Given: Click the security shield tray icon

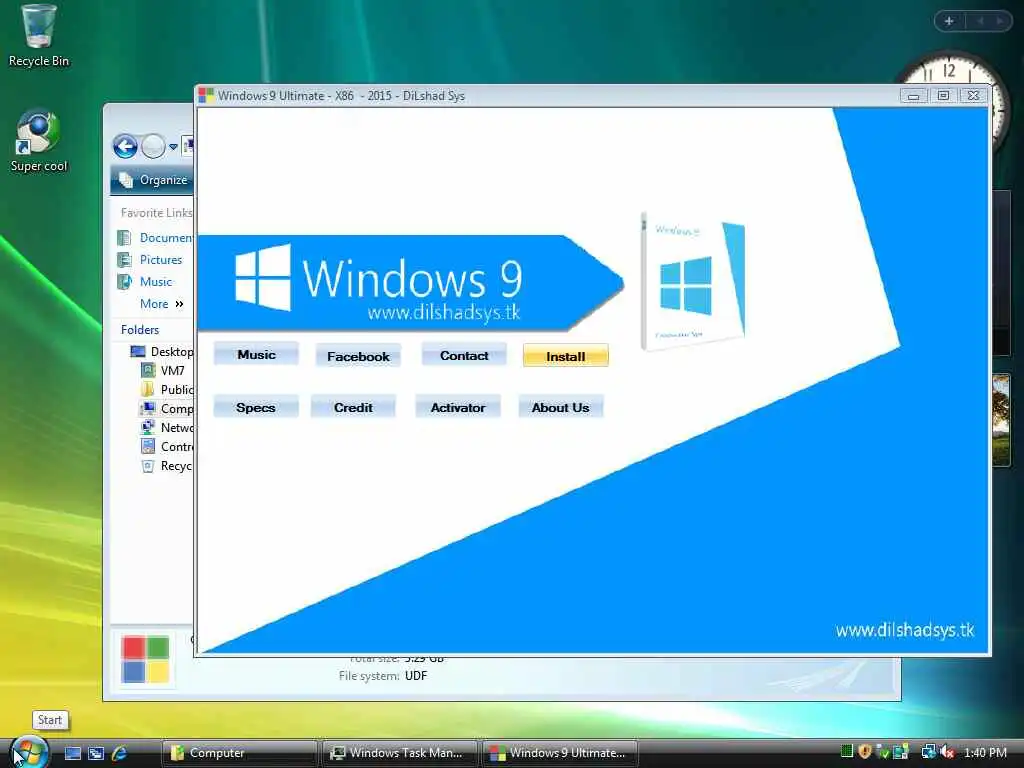Looking at the screenshot, I should (865, 752).
